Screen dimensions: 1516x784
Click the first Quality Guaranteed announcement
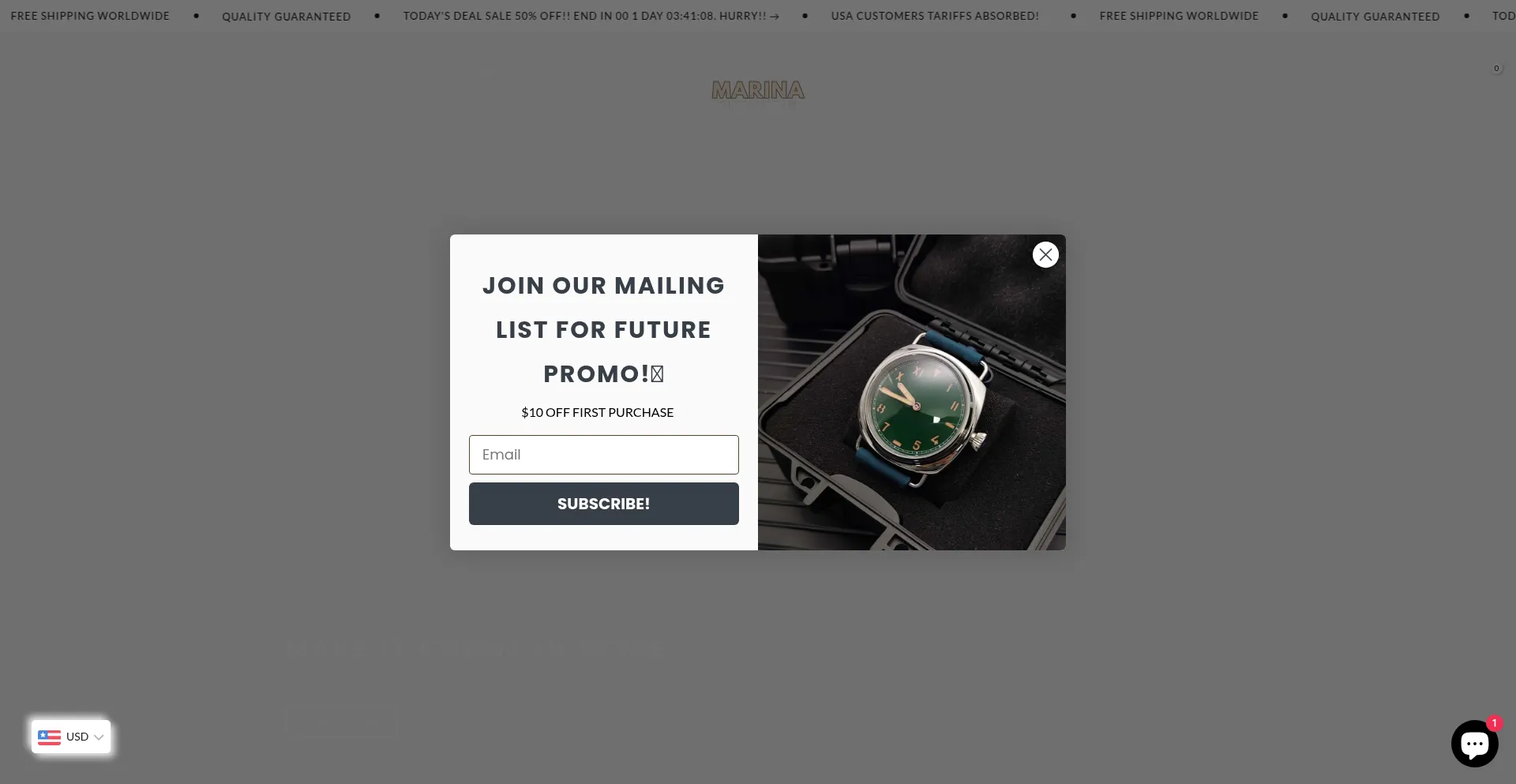click(286, 17)
